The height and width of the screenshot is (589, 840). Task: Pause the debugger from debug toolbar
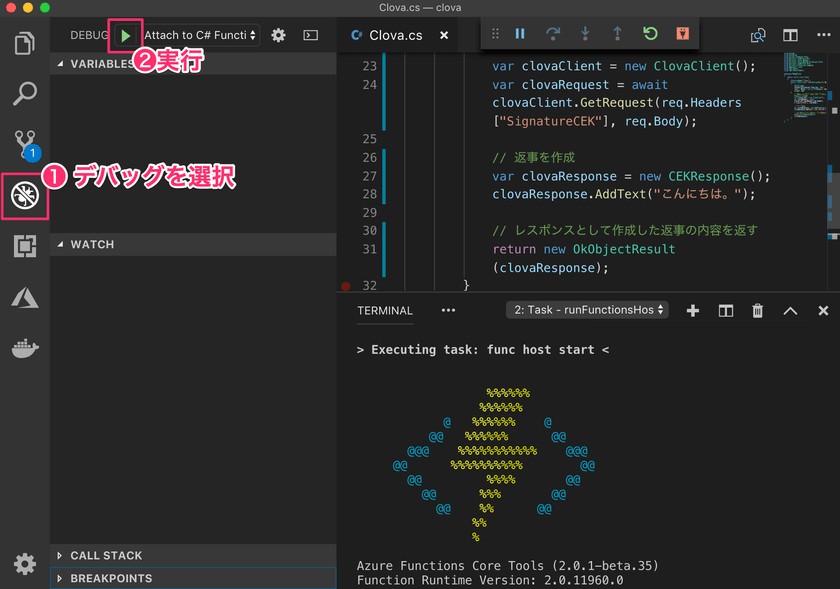[x=520, y=34]
